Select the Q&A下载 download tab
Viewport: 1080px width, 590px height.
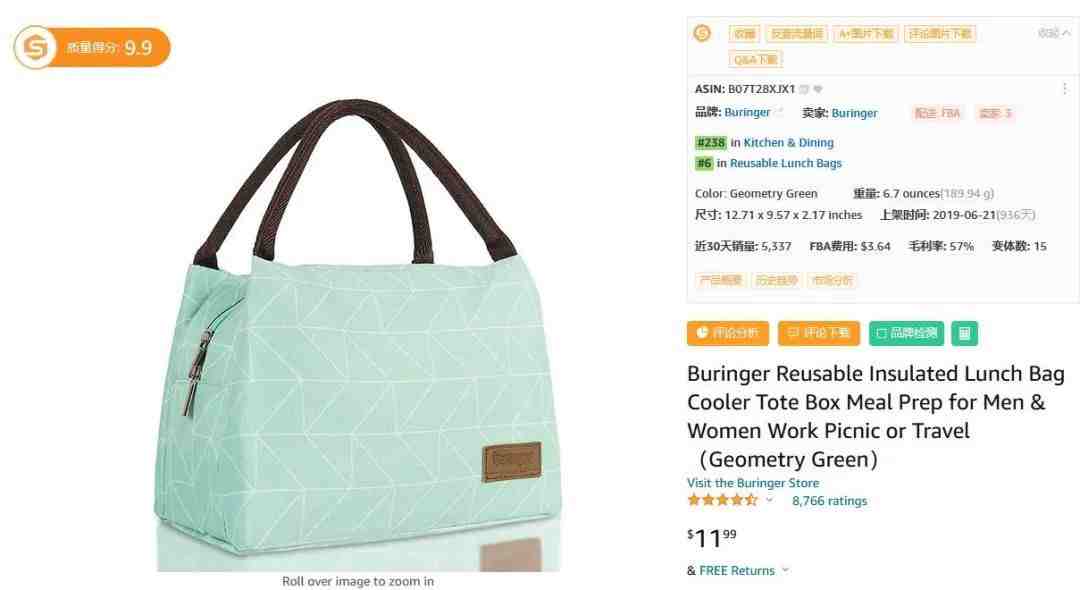pyautogui.click(x=756, y=60)
